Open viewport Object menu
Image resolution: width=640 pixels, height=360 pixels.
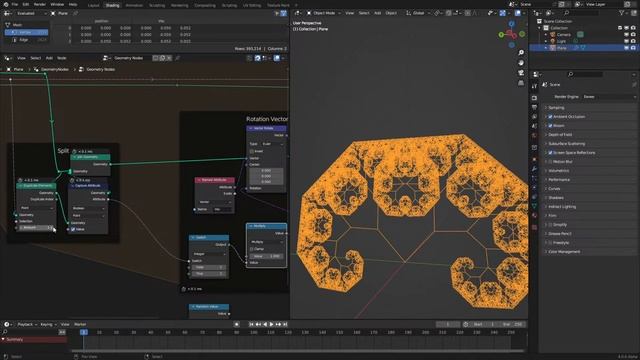pos(391,13)
